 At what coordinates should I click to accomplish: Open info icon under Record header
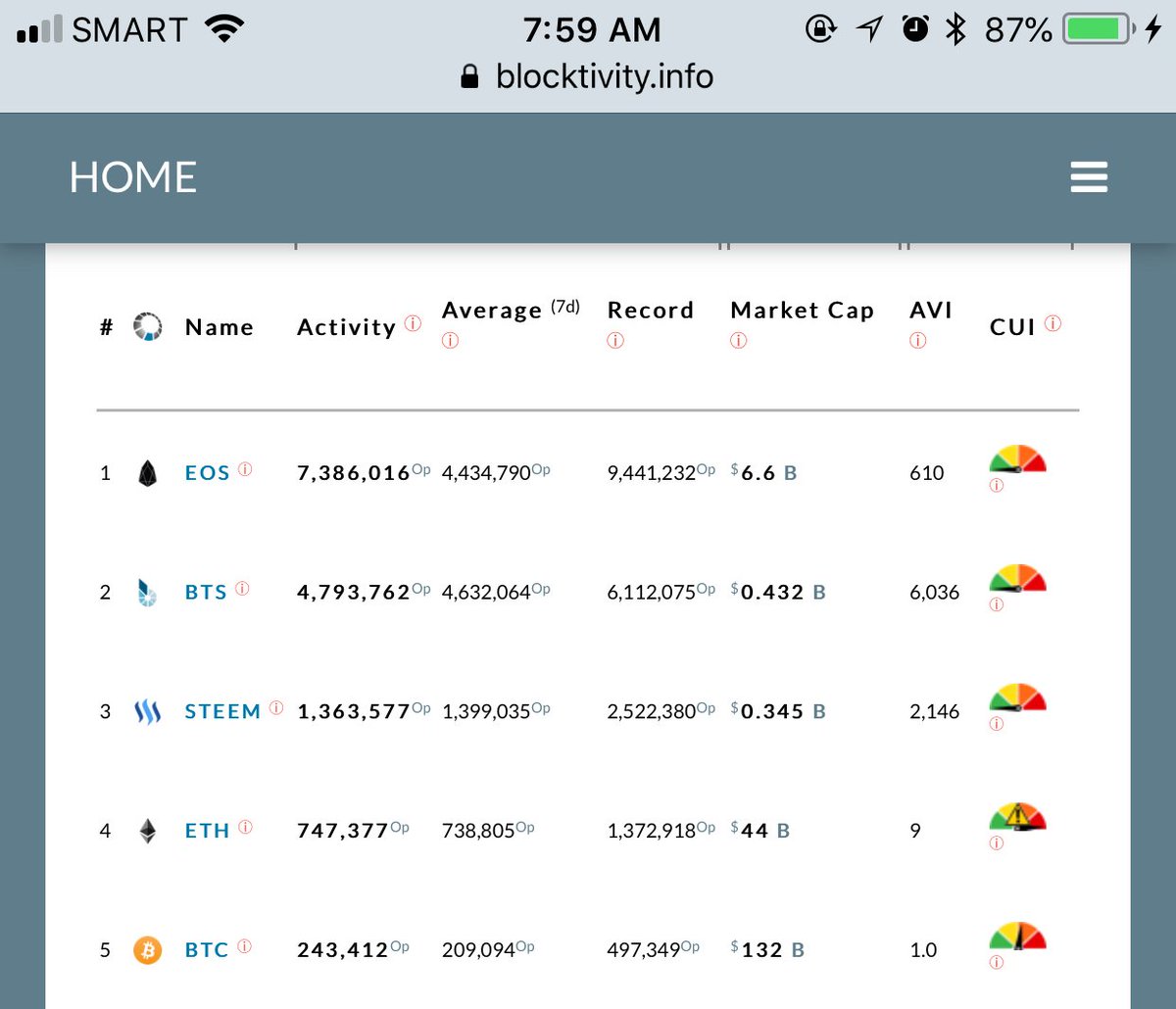[615, 341]
